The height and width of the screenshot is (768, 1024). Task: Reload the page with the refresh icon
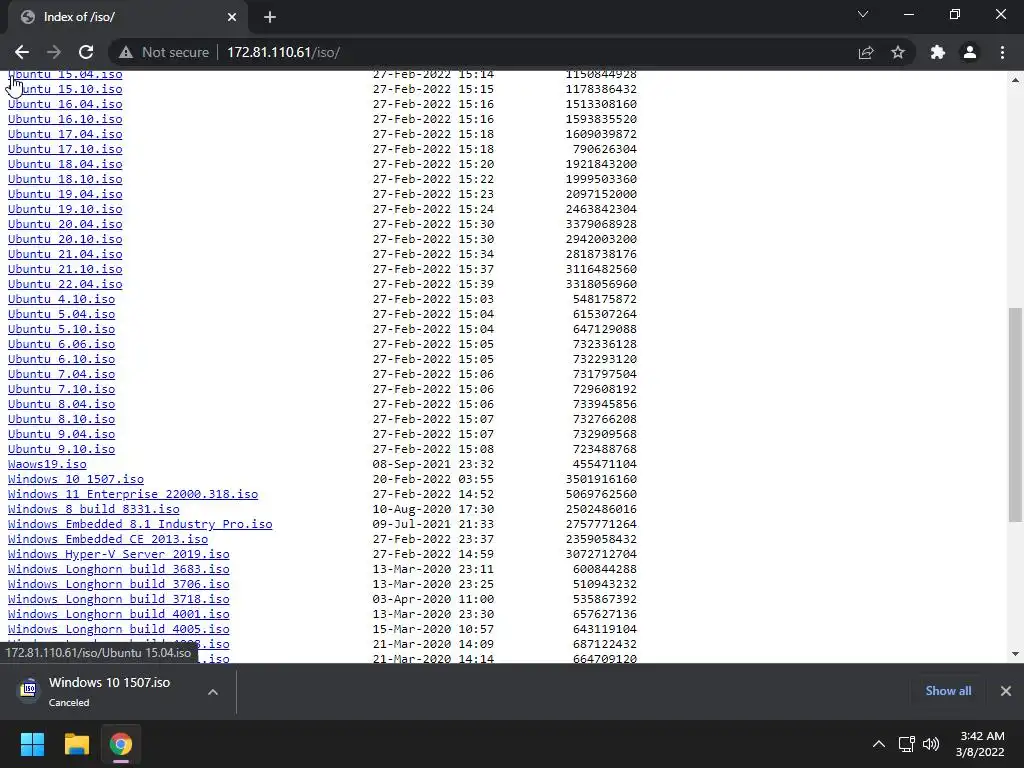pos(86,52)
